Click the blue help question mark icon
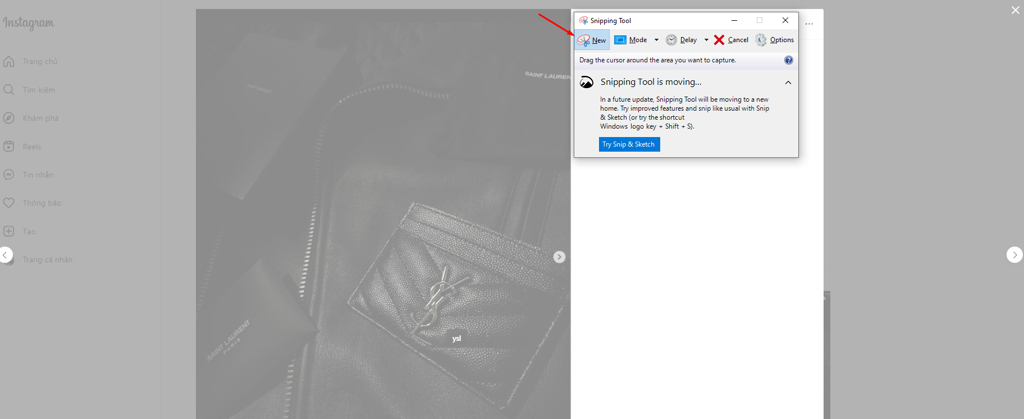Viewport: 1024px width, 419px height. tap(788, 60)
